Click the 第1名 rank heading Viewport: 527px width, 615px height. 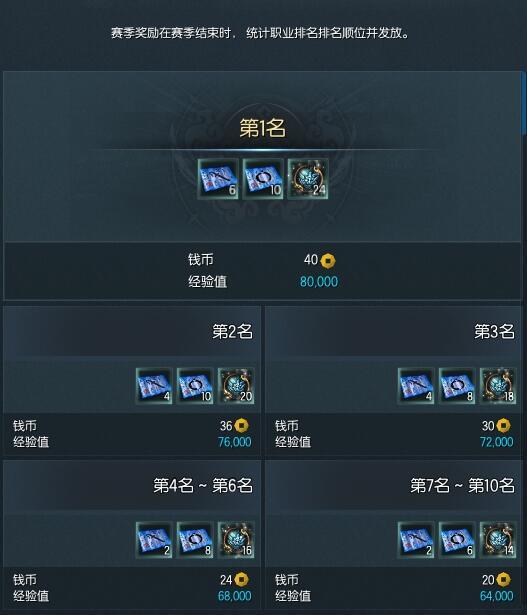point(262,128)
